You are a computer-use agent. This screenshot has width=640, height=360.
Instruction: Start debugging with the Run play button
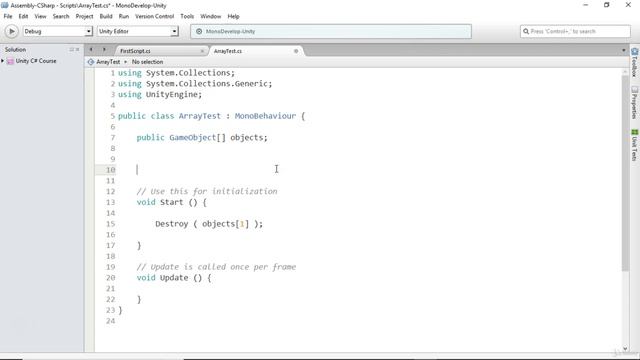(11, 31)
